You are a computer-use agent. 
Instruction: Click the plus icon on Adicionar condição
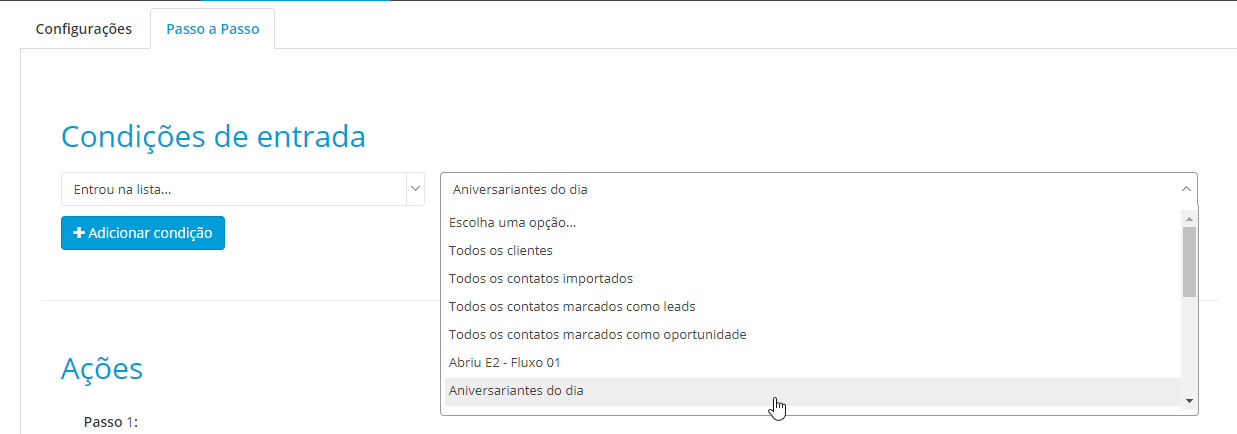(x=79, y=233)
